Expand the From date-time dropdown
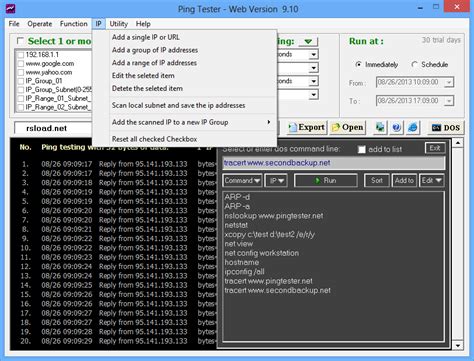Screen dimensions: 474x361 (x=449, y=82)
